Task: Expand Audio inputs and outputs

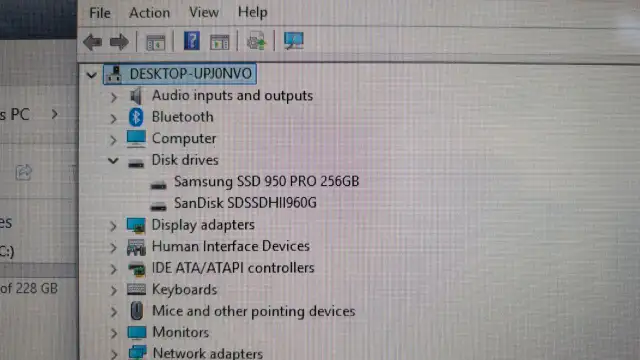Action: (x=113, y=97)
